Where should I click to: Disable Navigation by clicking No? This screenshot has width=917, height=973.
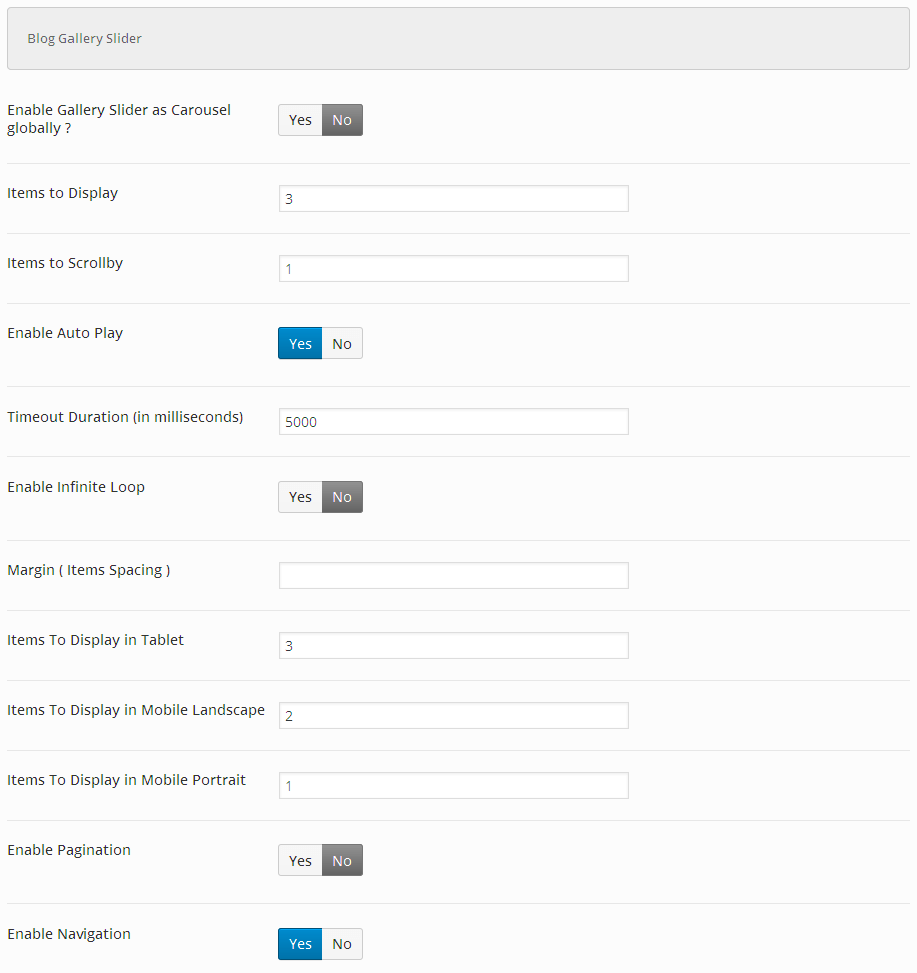[342, 944]
